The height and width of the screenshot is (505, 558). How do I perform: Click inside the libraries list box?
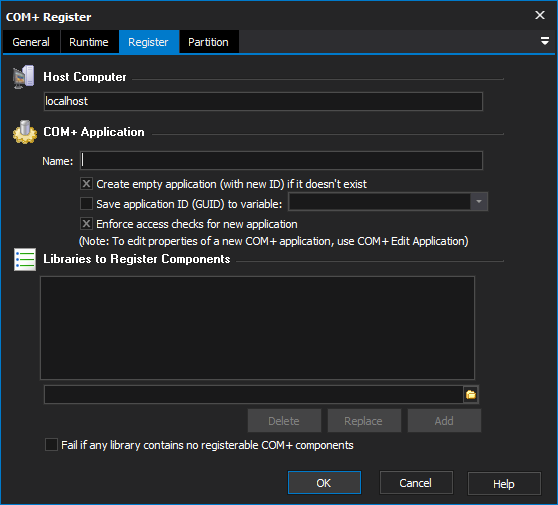[x=257, y=328]
